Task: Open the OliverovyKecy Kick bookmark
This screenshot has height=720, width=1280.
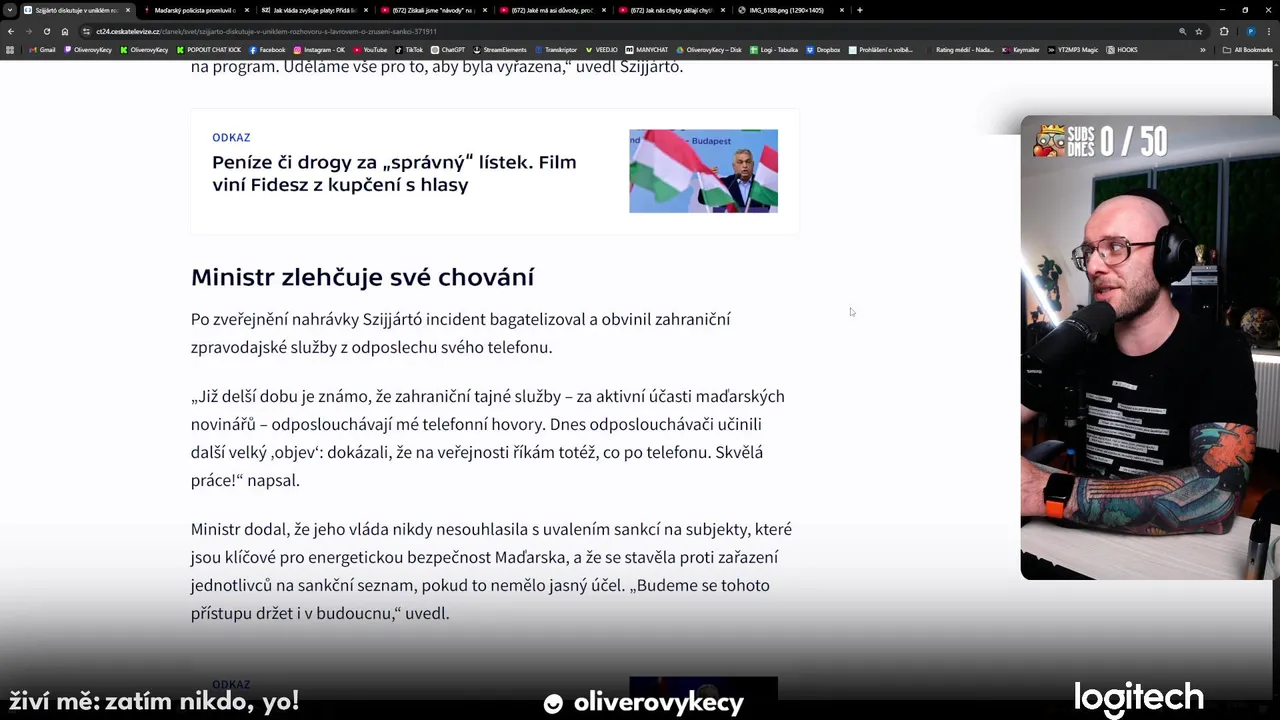Action: click(x=145, y=49)
